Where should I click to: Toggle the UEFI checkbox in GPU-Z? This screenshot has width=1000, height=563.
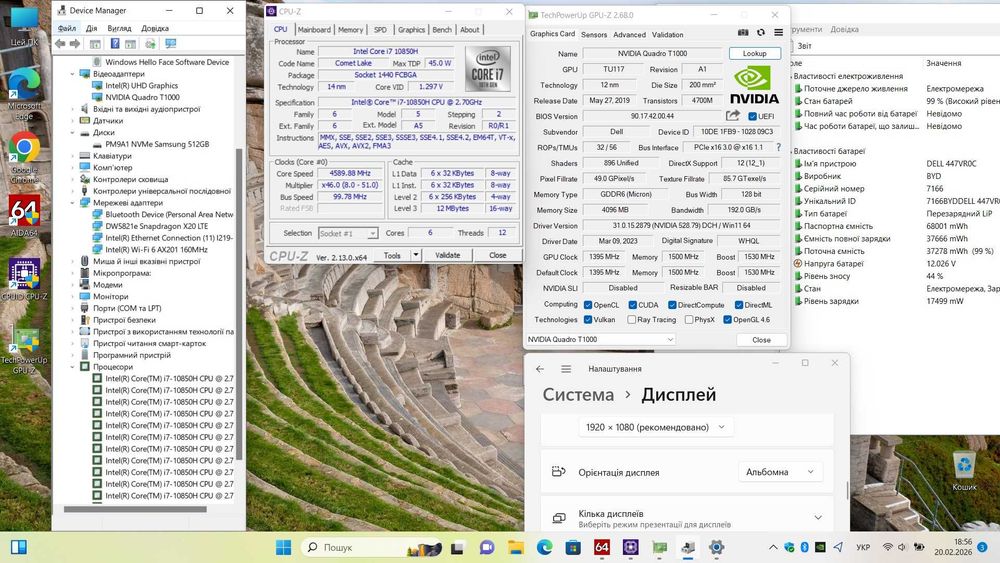pos(753,116)
